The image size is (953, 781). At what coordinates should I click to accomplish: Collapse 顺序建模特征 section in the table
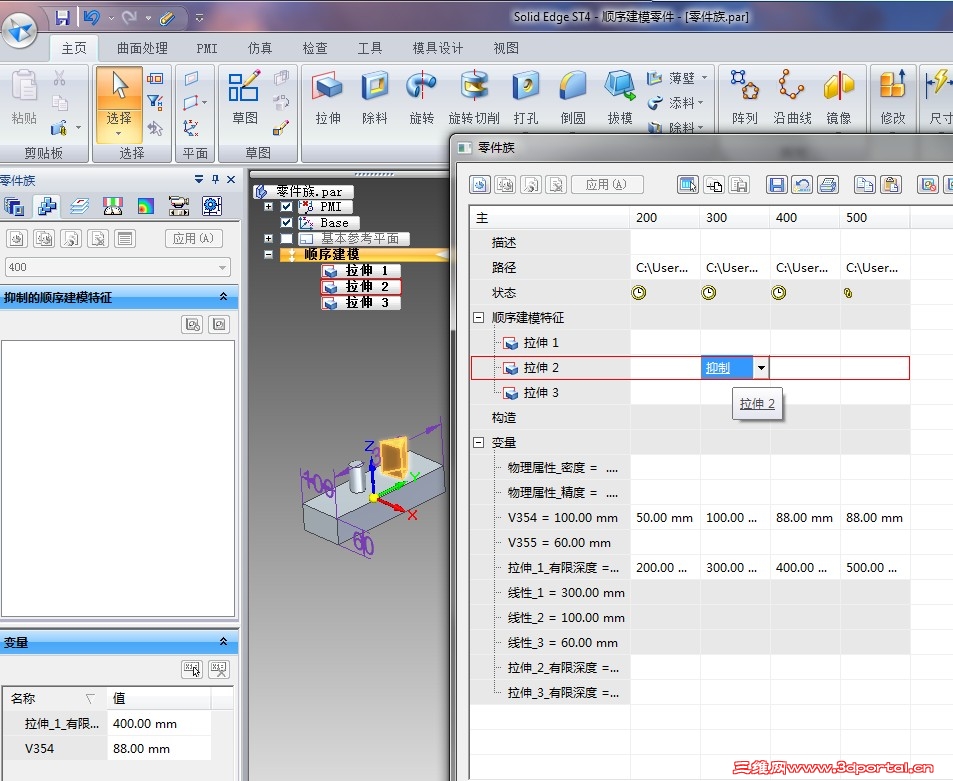(478, 317)
